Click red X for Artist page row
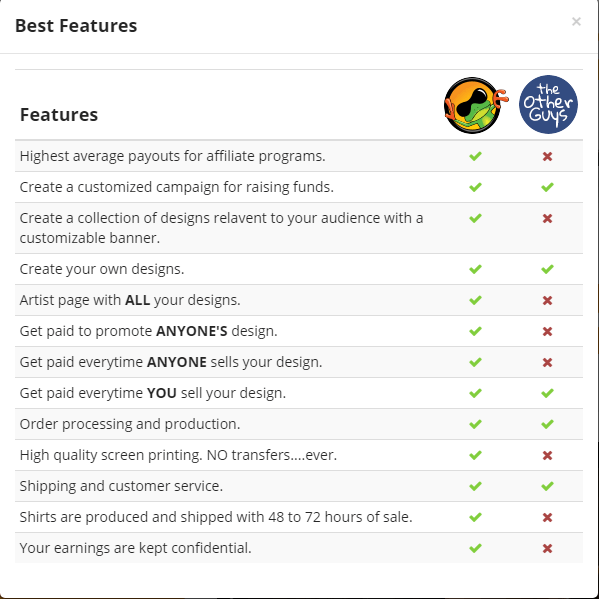 547,300
